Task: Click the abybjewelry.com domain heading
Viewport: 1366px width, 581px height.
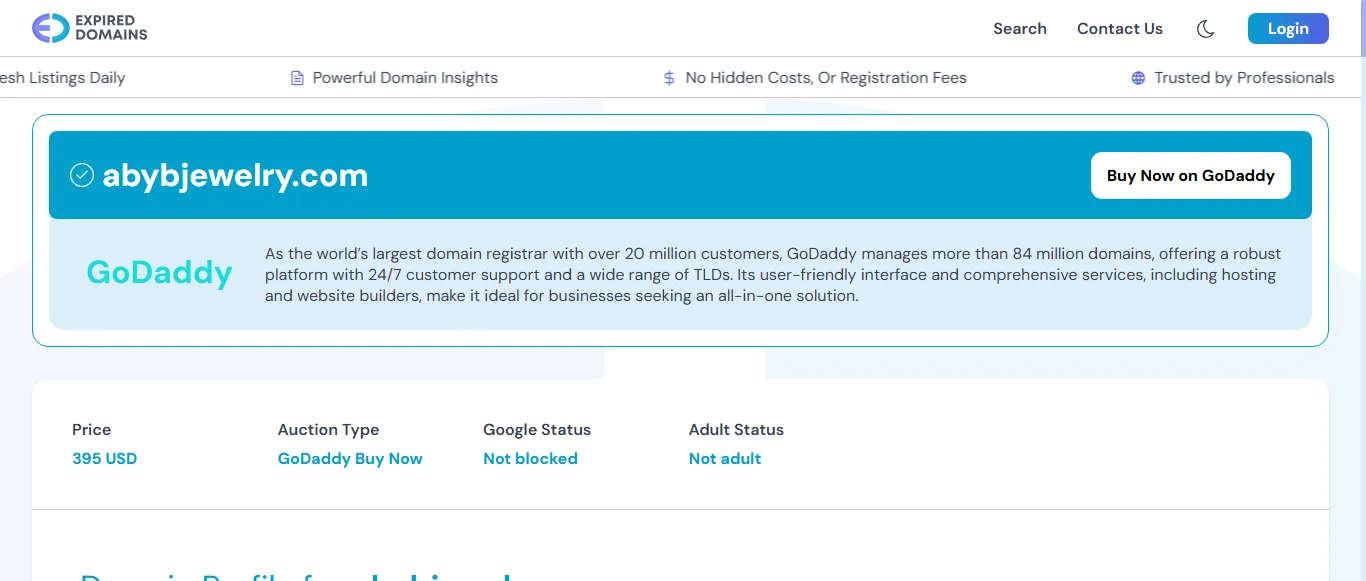Action: (235, 176)
